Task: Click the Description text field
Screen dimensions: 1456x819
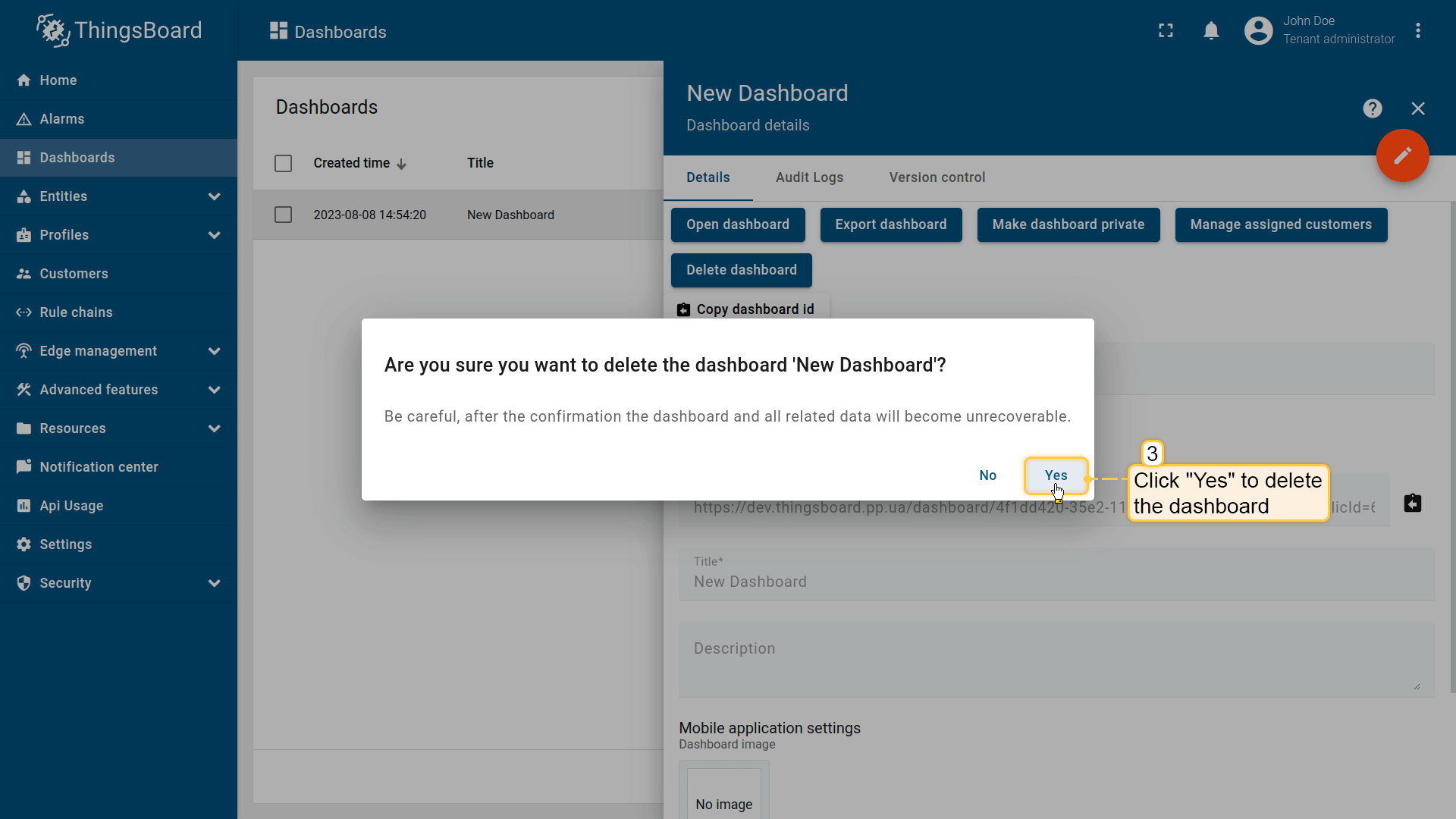Action: [1056, 660]
